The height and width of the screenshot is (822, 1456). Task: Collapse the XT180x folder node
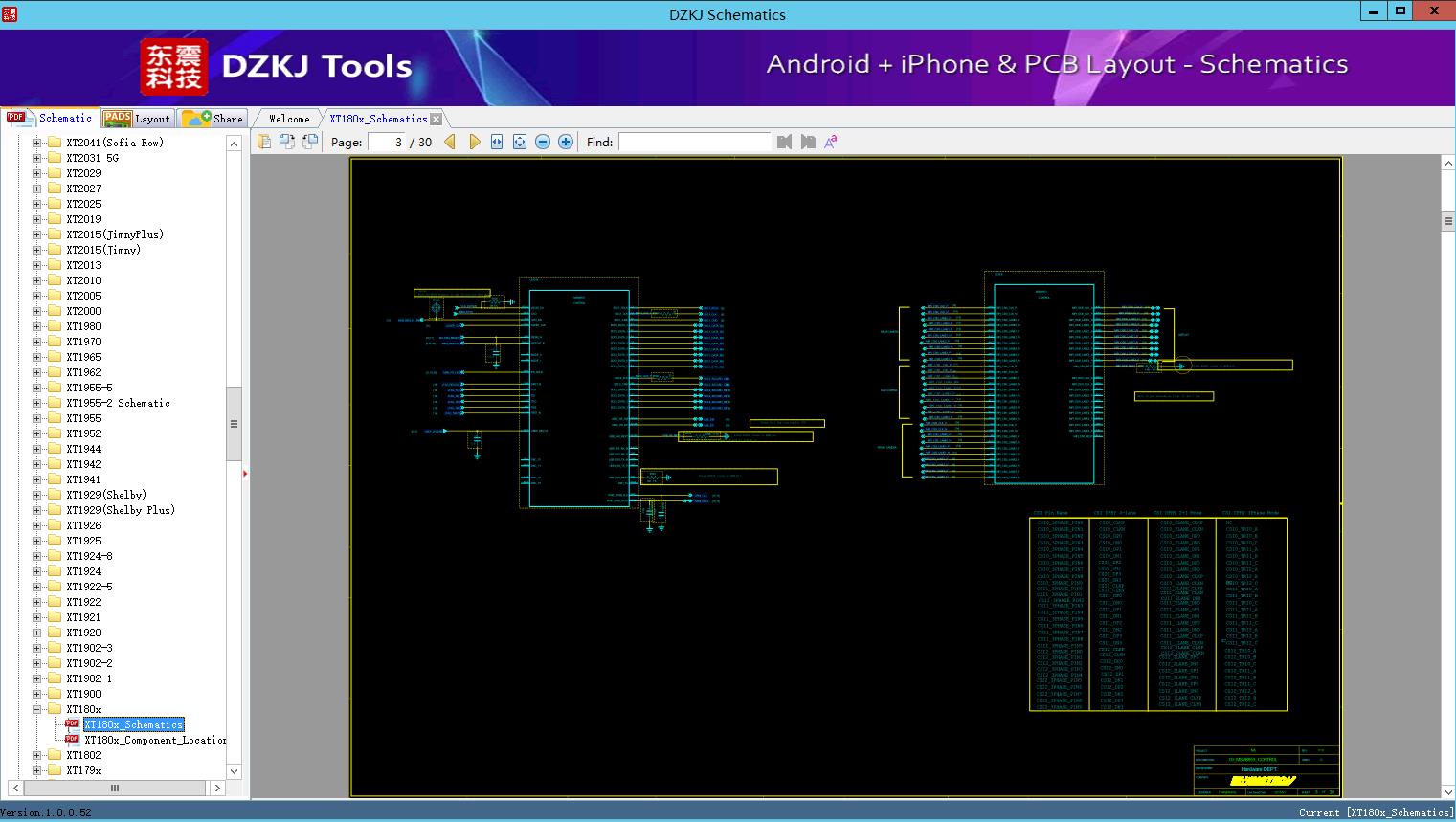[x=36, y=709]
